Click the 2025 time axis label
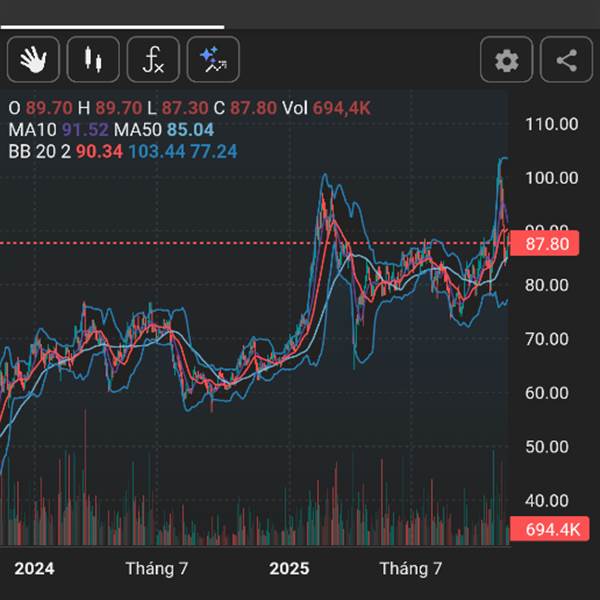 (x=289, y=569)
